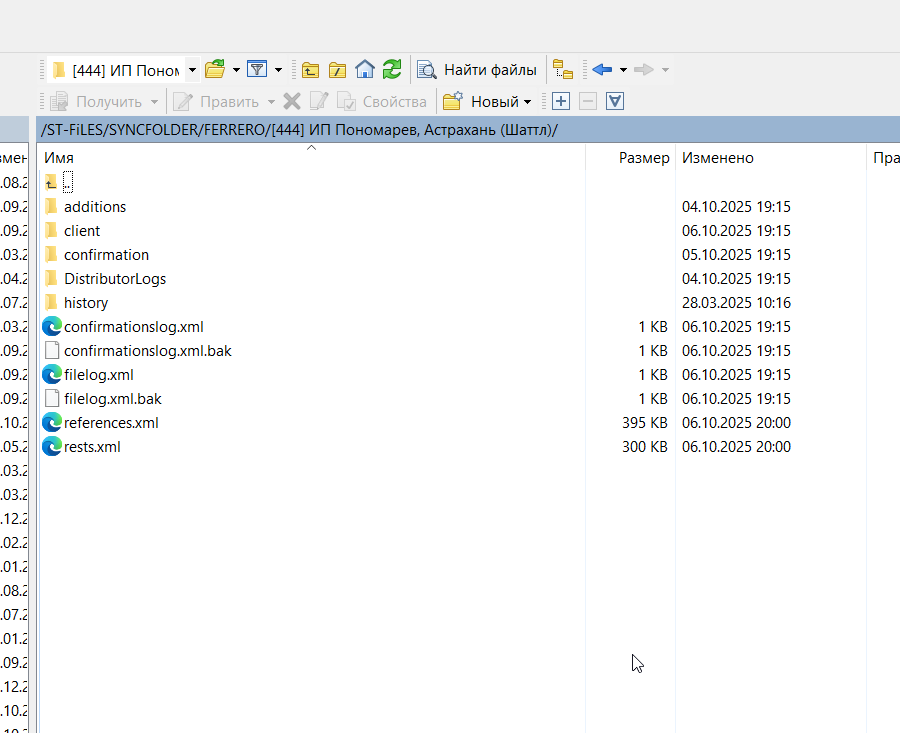The width and height of the screenshot is (900, 733).
Task: Click the Свойства properties button
Action: click(x=382, y=102)
